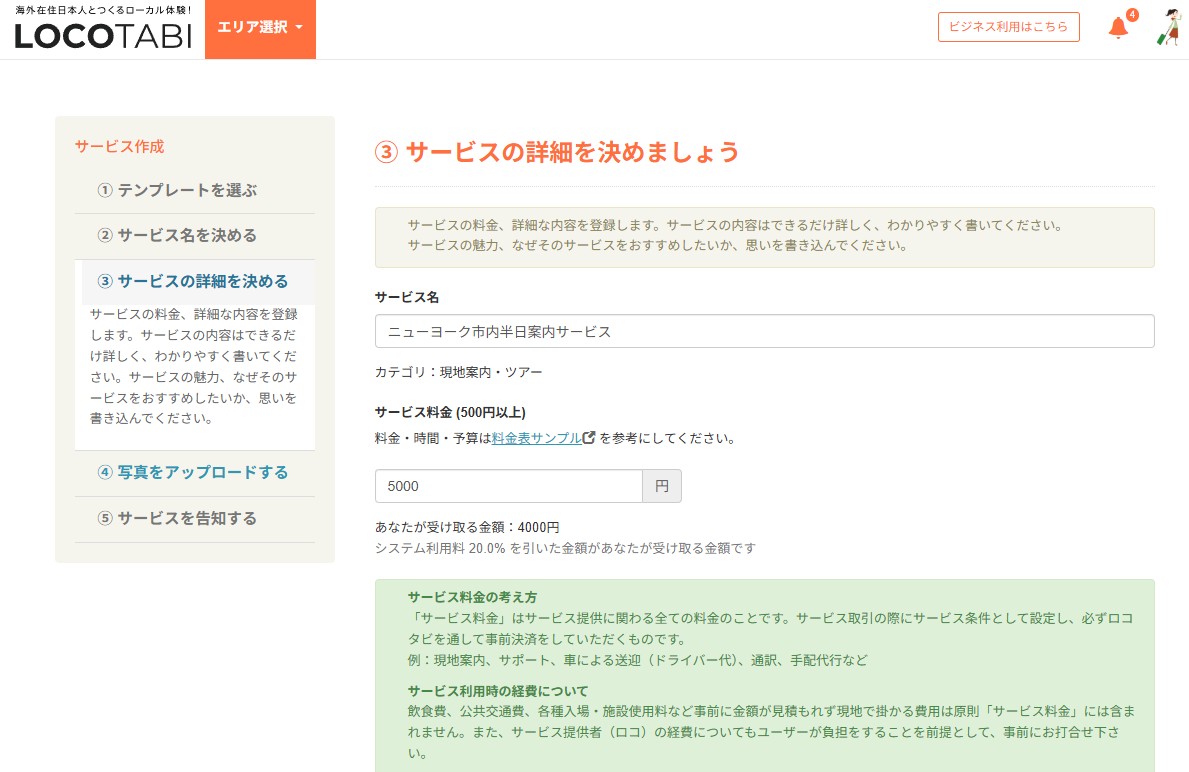Click the LOCOTABI logo
1189x772 pixels.
pos(103,29)
